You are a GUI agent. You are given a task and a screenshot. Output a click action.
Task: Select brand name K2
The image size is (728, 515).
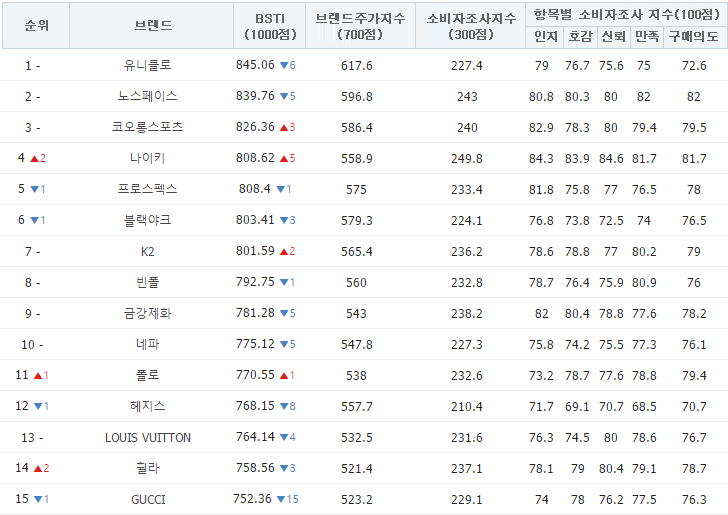tap(148, 251)
